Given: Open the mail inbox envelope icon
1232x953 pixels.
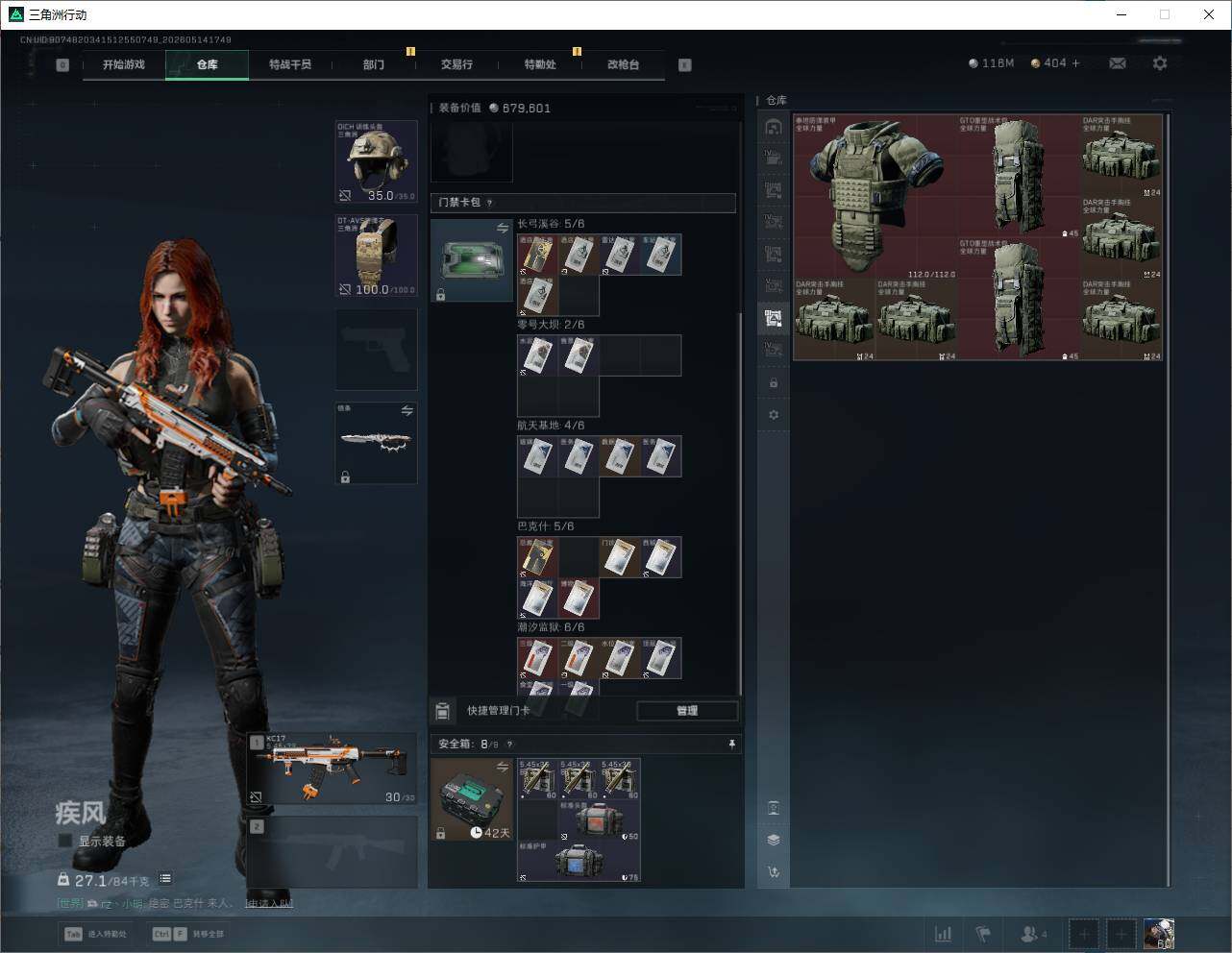Looking at the screenshot, I should tap(1118, 63).
